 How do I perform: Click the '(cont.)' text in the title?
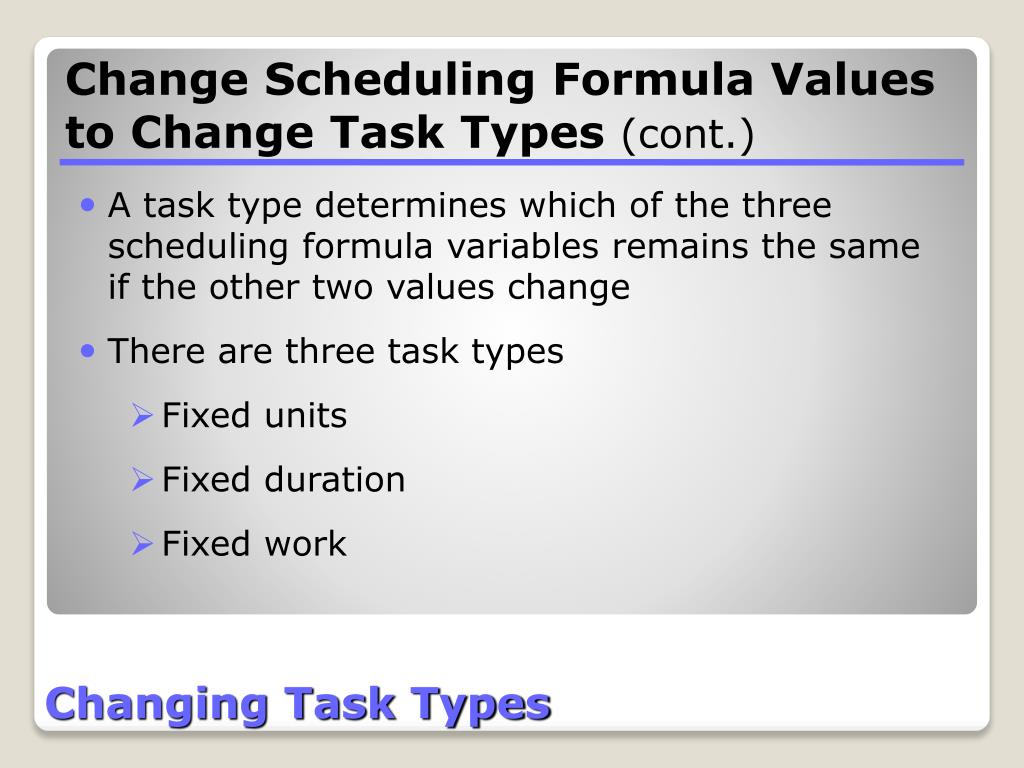[x=688, y=134]
